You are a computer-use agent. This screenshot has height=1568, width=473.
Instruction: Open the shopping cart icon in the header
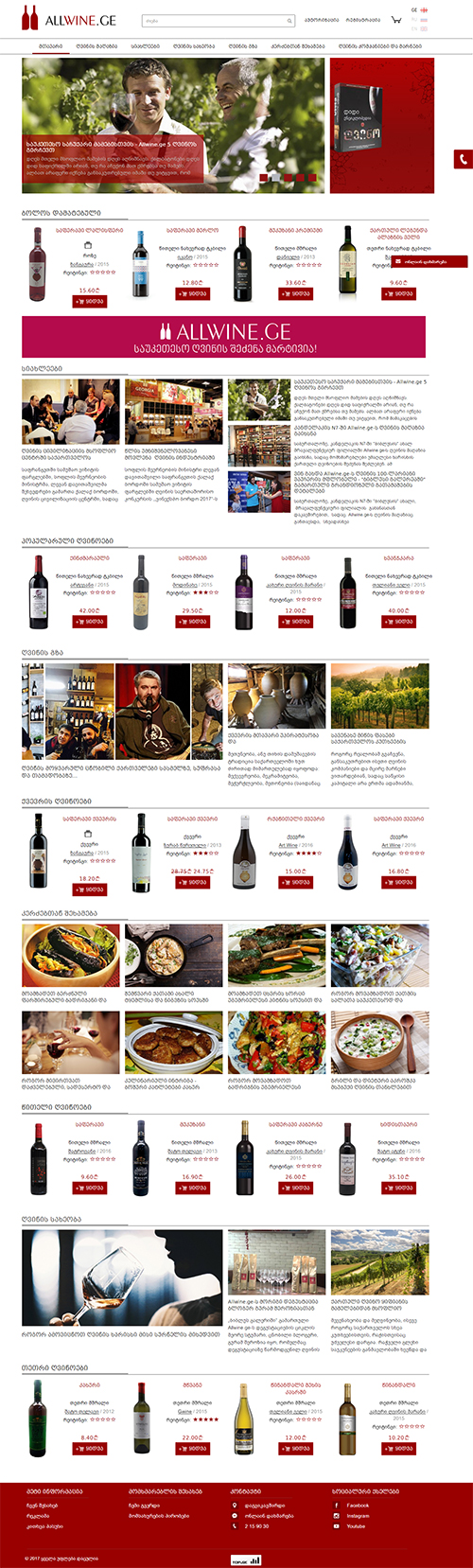coord(397,20)
